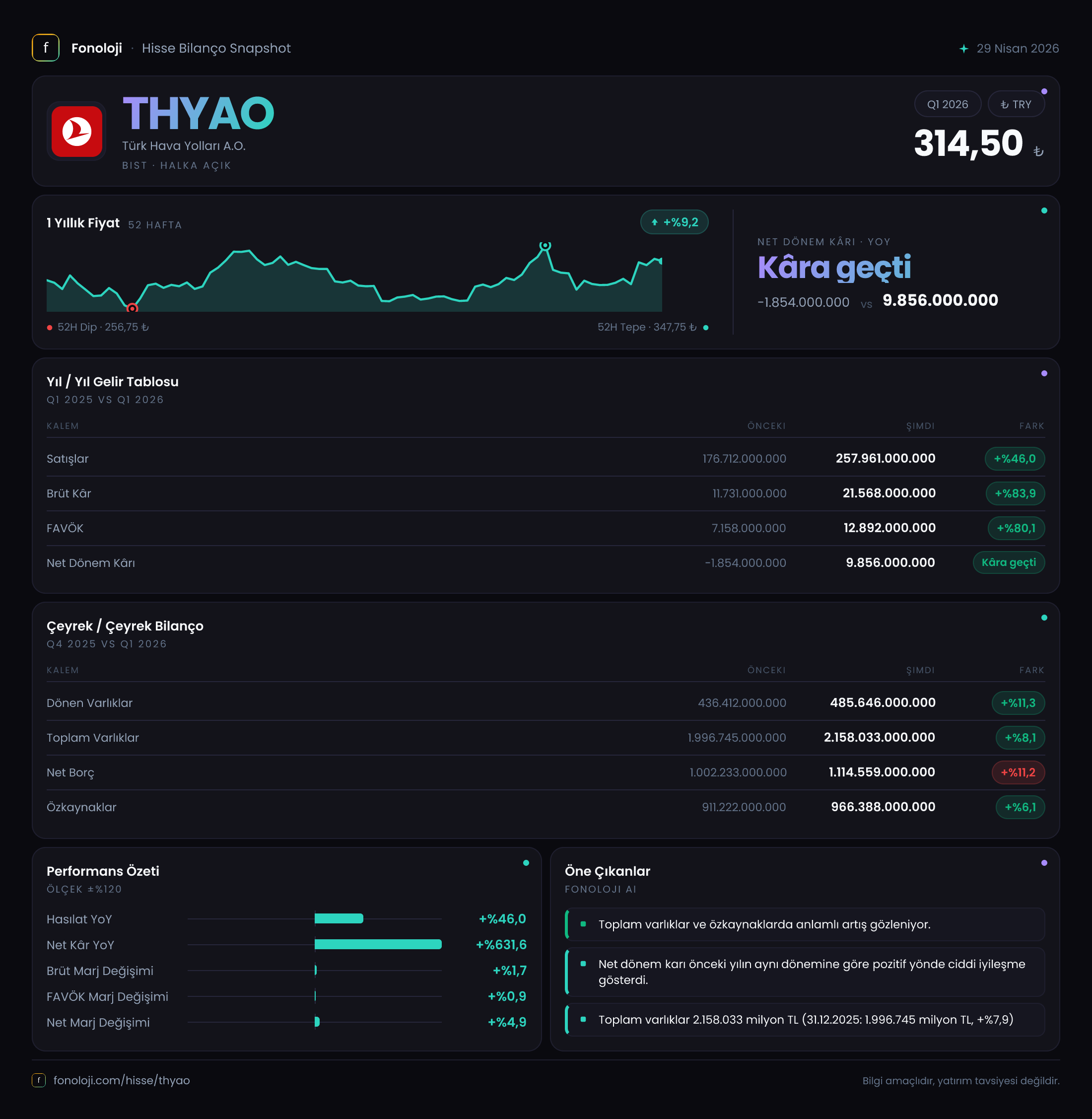Click the THYAO ticker title
This screenshot has width=1092, height=1119.
click(199, 114)
